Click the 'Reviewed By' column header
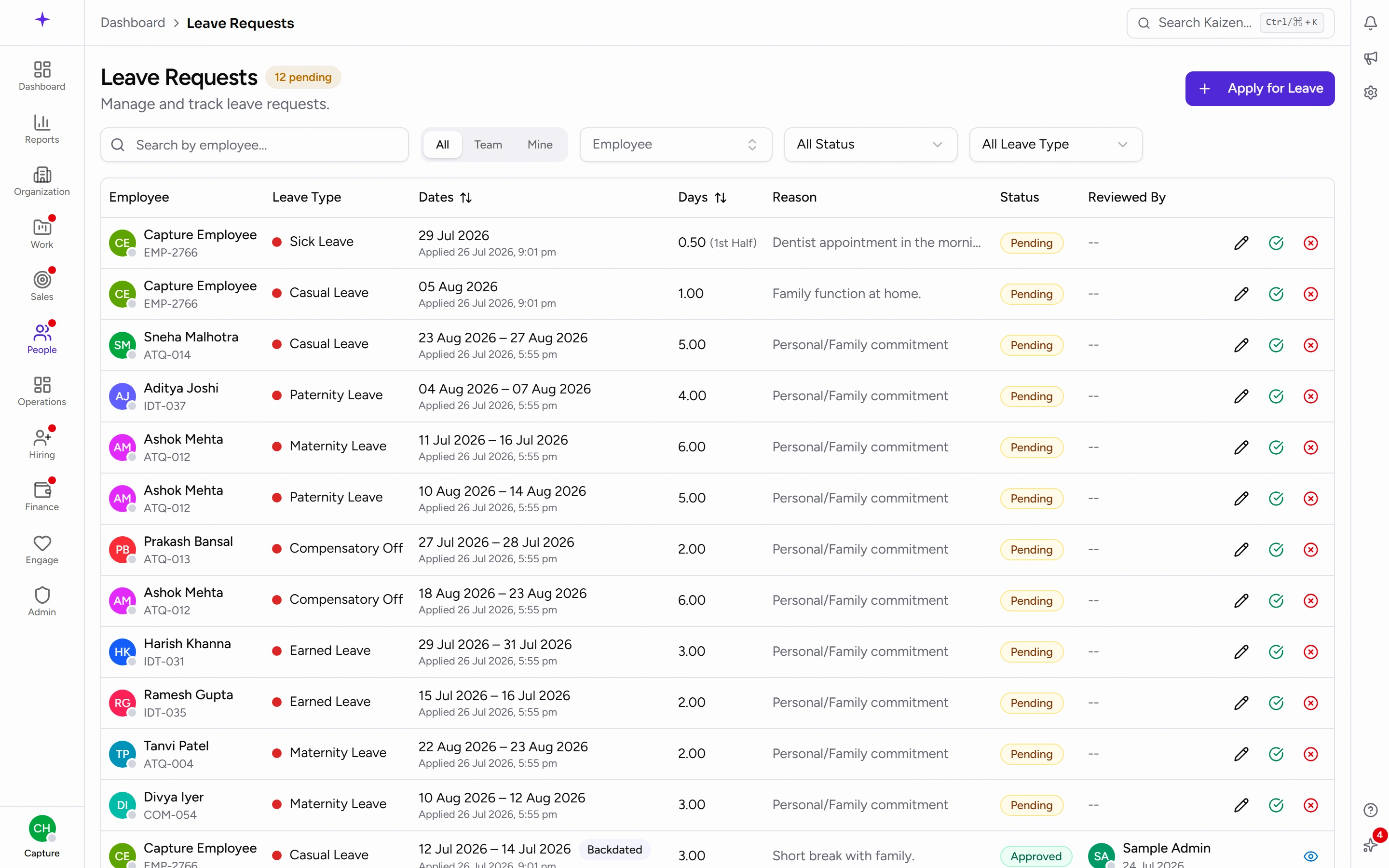 click(1126, 197)
